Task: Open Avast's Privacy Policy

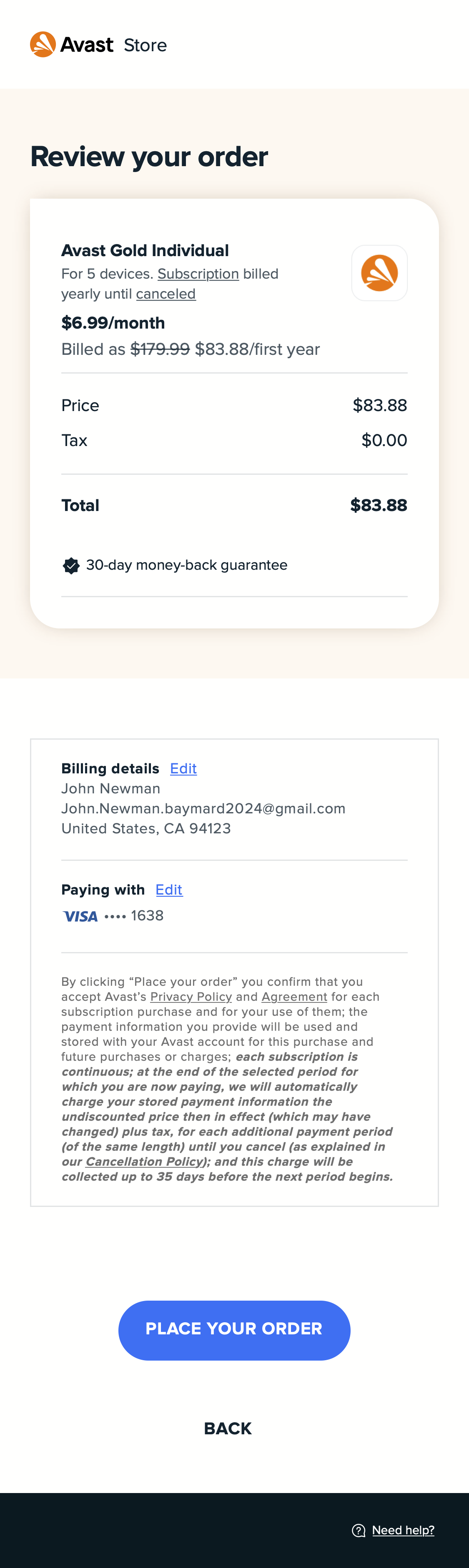Action: point(191,997)
